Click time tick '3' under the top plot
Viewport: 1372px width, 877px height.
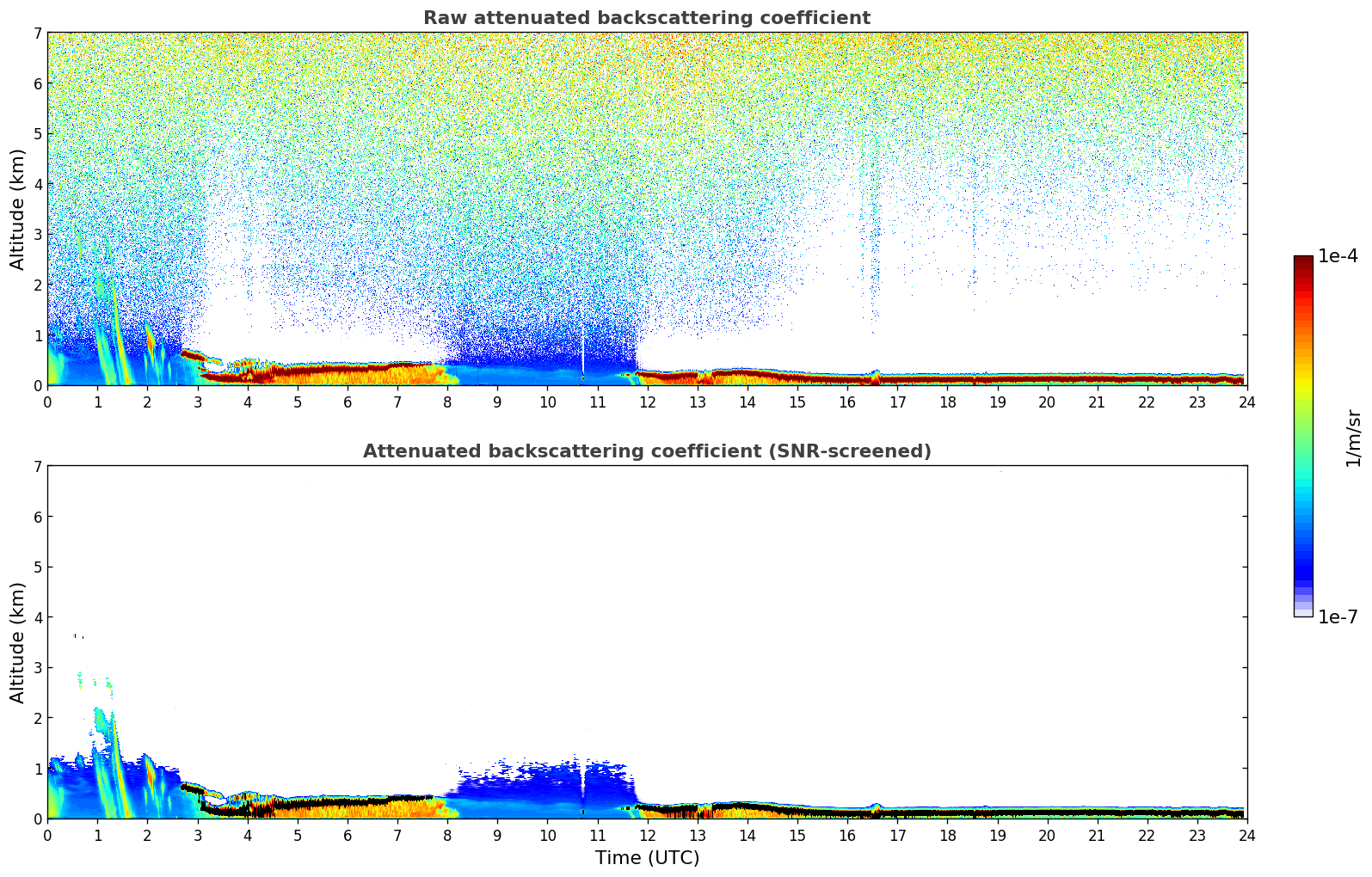click(x=197, y=402)
